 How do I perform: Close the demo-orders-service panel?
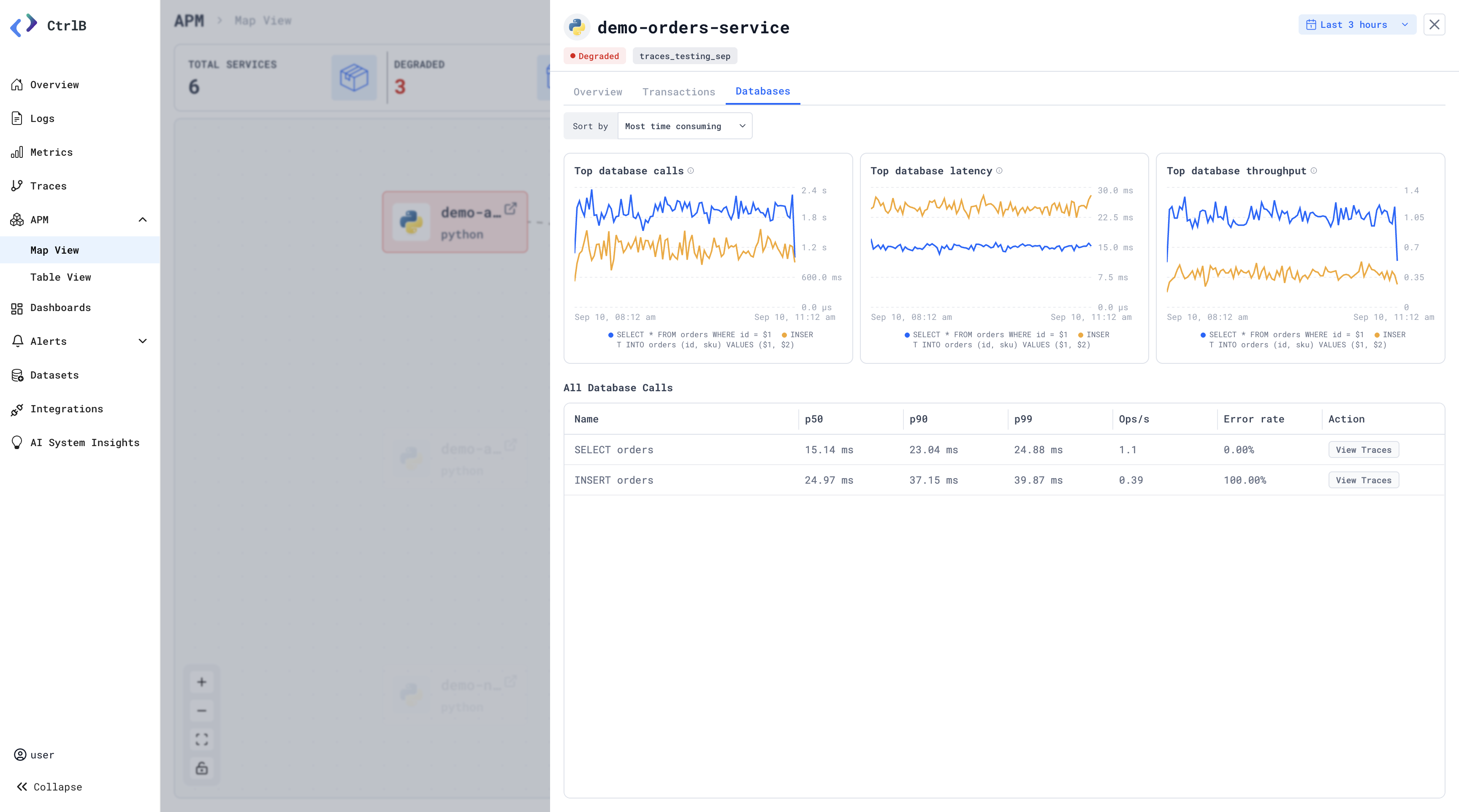tap(1434, 24)
